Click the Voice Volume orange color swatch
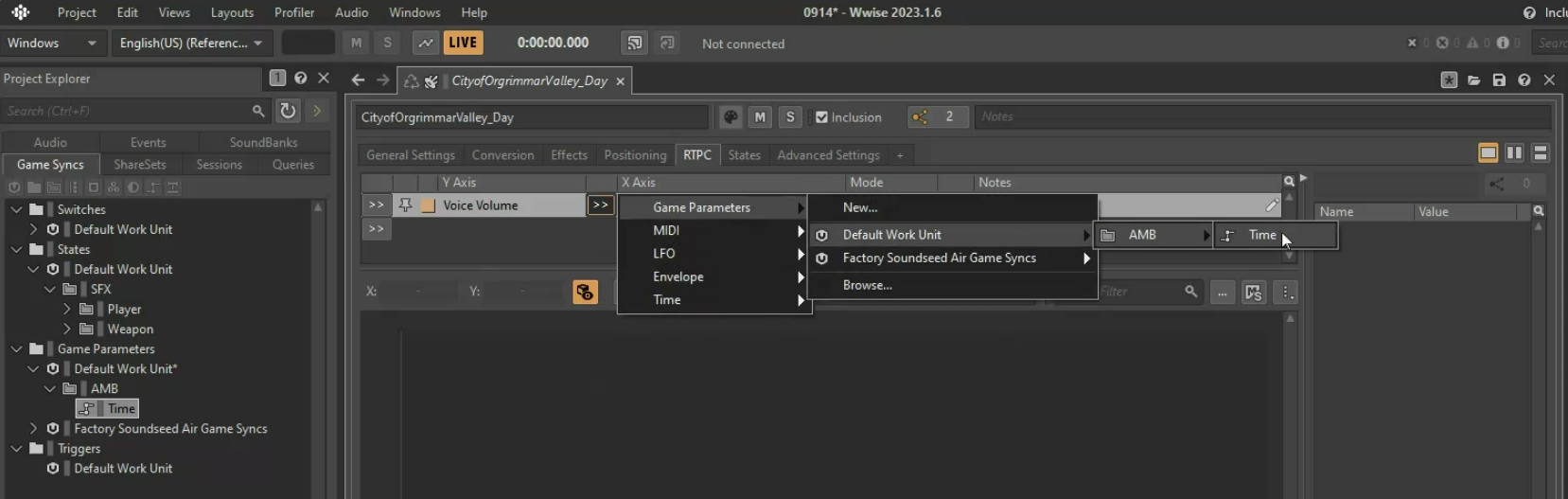 (x=428, y=205)
